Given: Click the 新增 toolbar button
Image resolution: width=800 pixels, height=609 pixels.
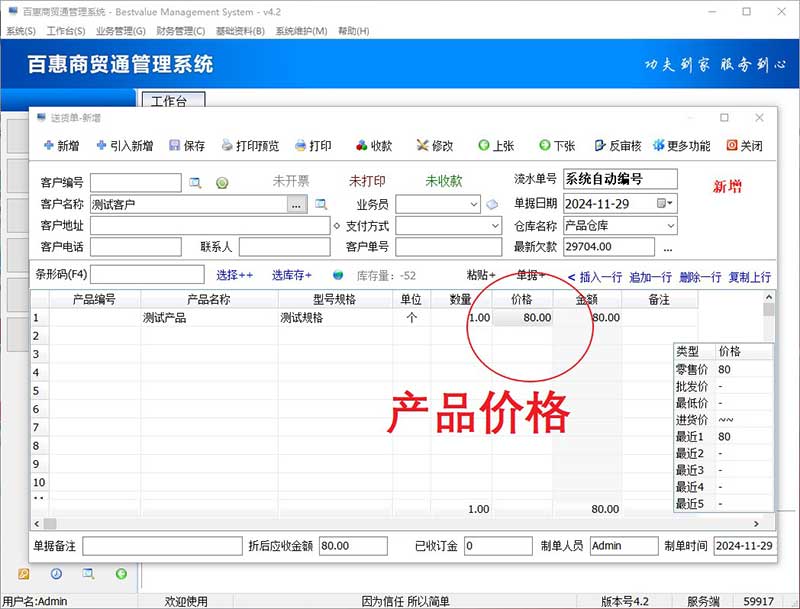Looking at the screenshot, I should click(x=62, y=146).
